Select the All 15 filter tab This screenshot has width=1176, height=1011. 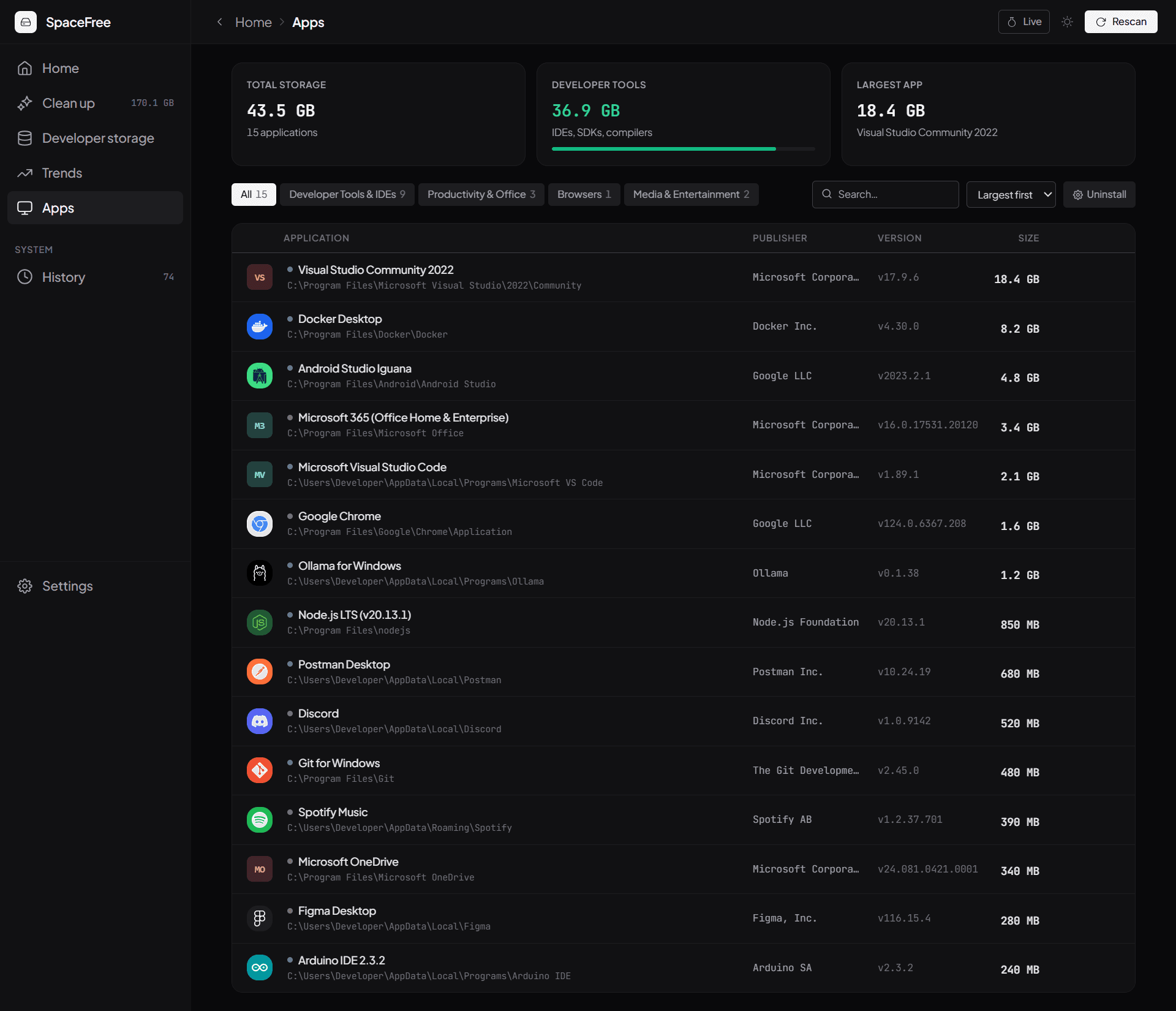tap(254, 194)
